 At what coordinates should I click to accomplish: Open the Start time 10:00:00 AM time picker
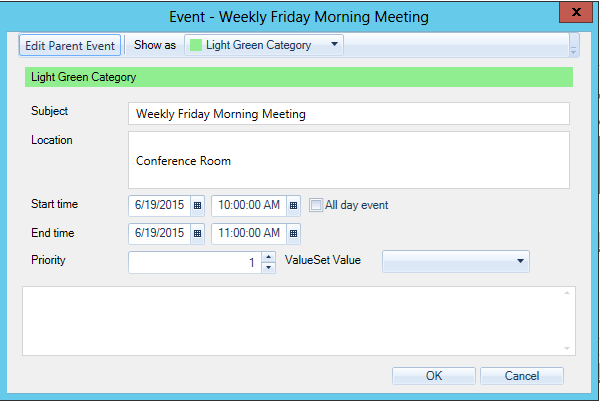[x=293, y=205]
